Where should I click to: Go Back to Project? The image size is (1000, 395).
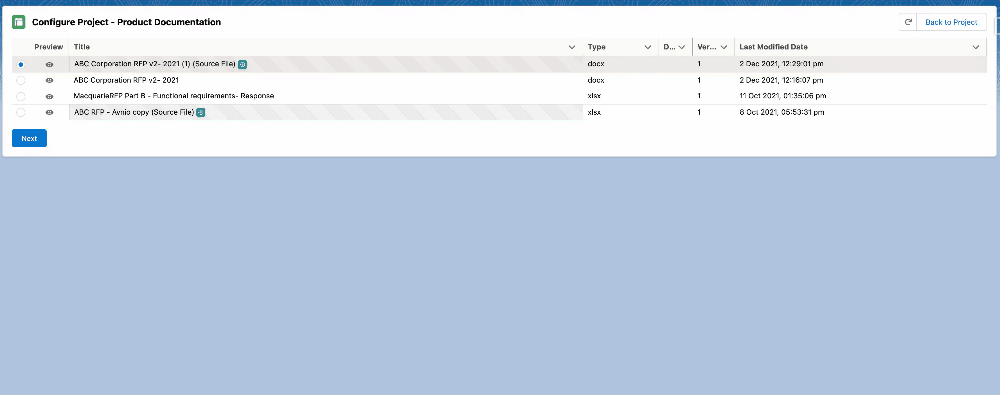click(x=951, y=22)
